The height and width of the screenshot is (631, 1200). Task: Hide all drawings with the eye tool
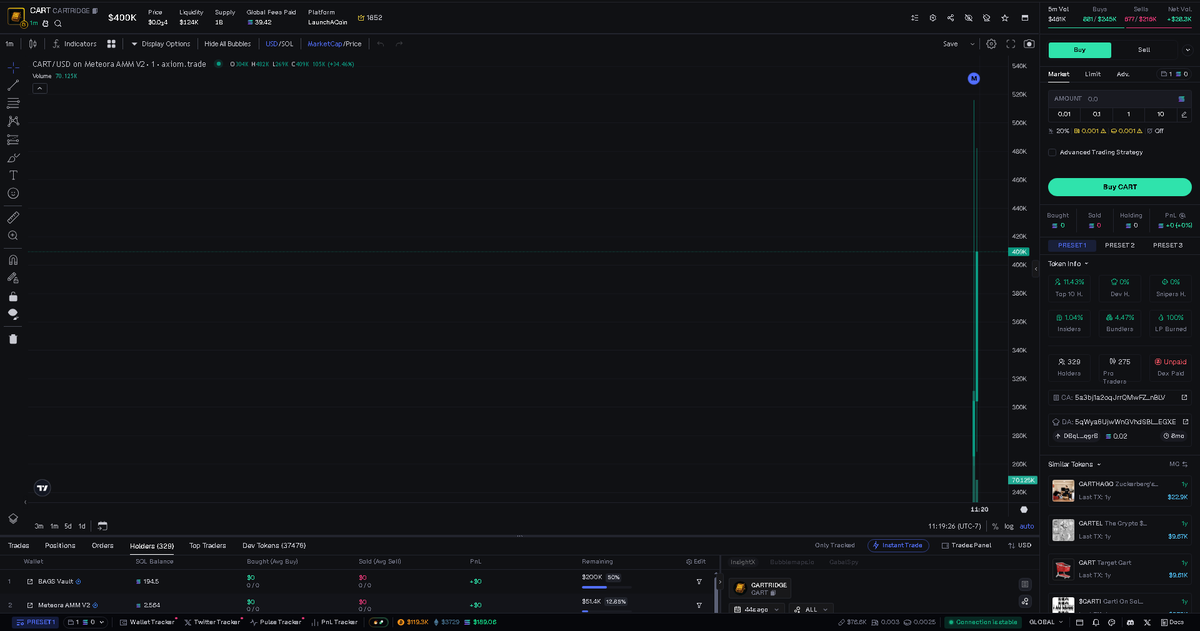click(13, 314)
